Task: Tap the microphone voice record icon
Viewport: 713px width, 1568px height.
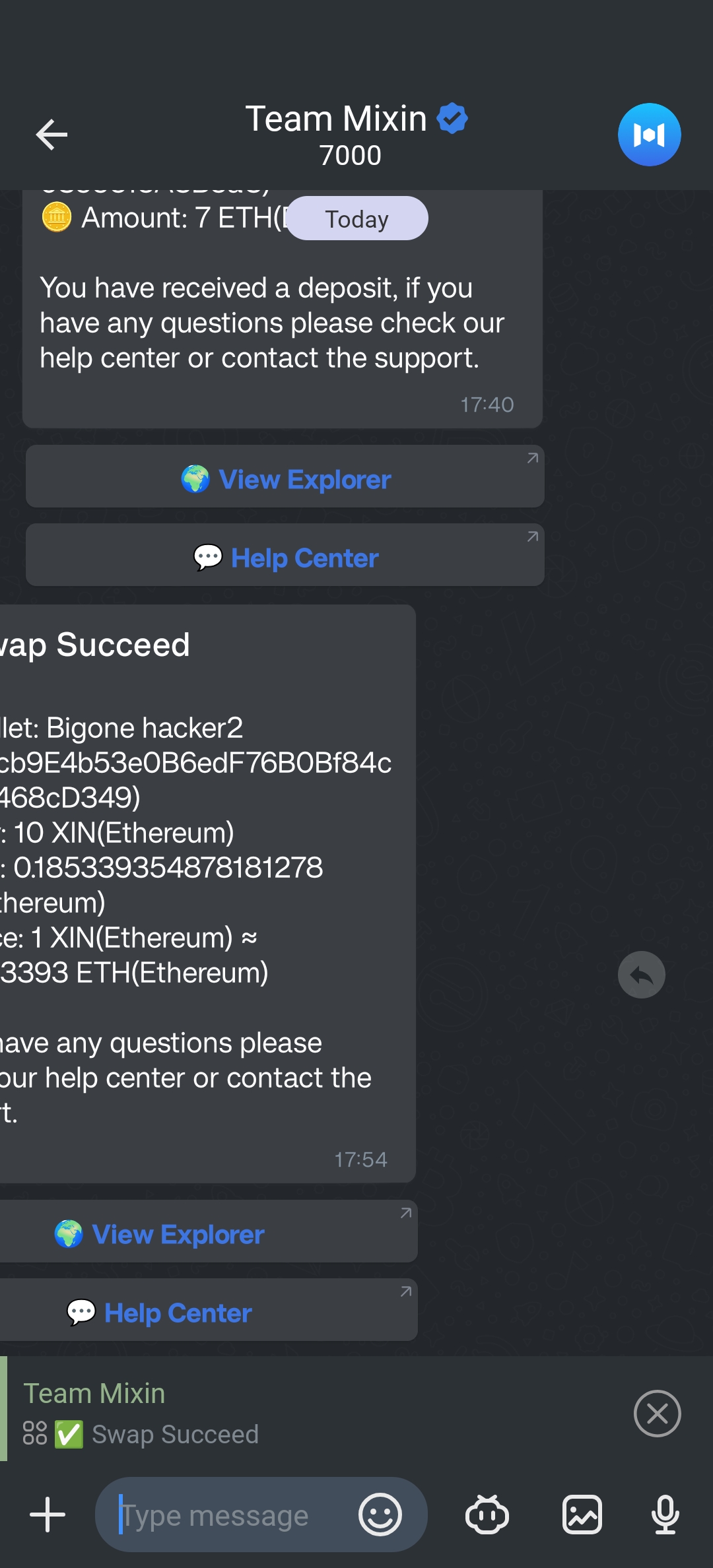Action: (x=665, y=1515)
